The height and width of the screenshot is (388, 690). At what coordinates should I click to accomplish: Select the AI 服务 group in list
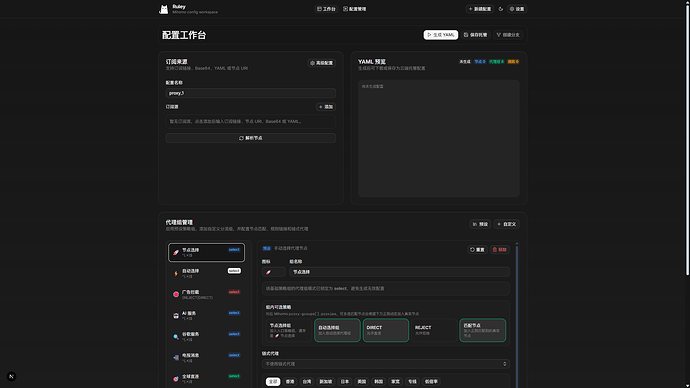tap(206, 315)
